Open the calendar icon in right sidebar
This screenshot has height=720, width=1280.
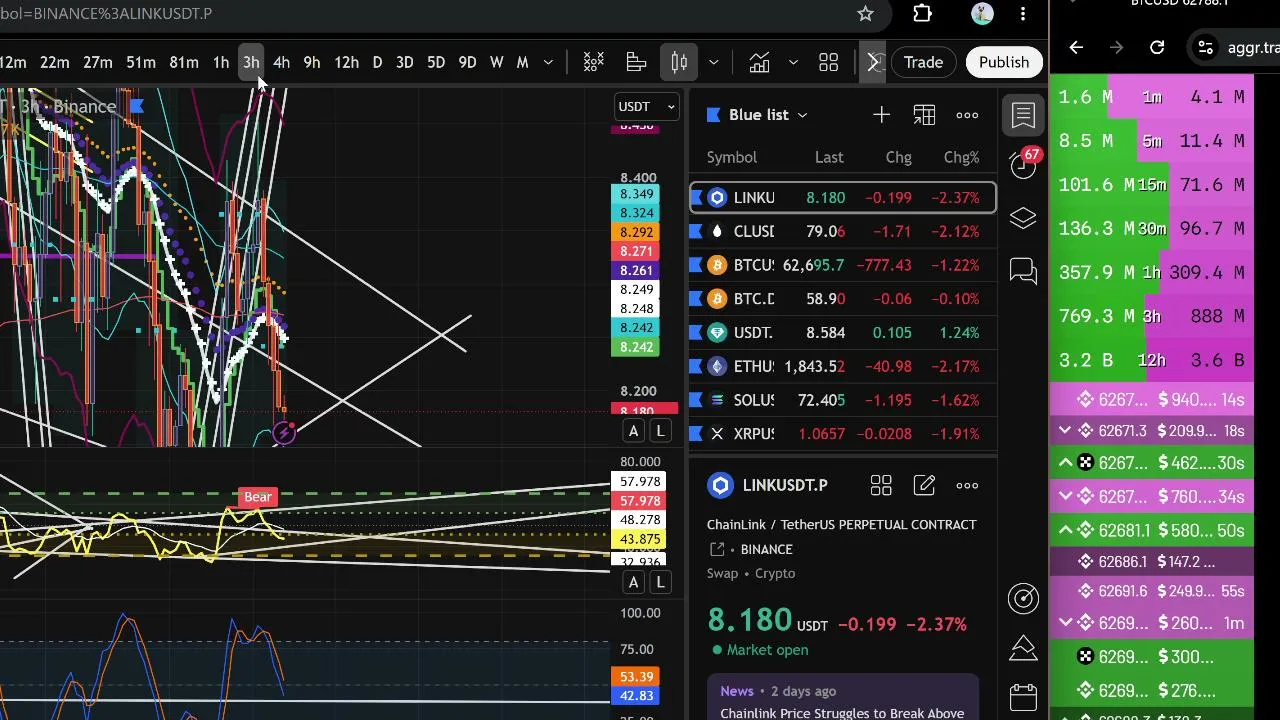click(1023, 697)
